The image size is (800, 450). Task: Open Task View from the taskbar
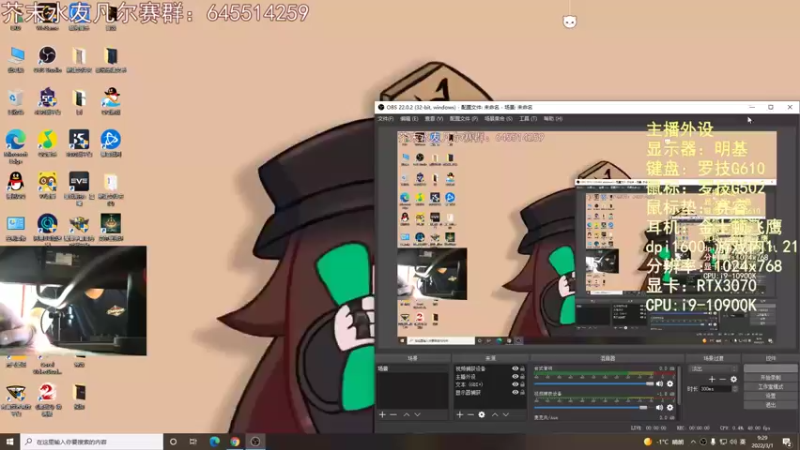[x=193, y=441]
